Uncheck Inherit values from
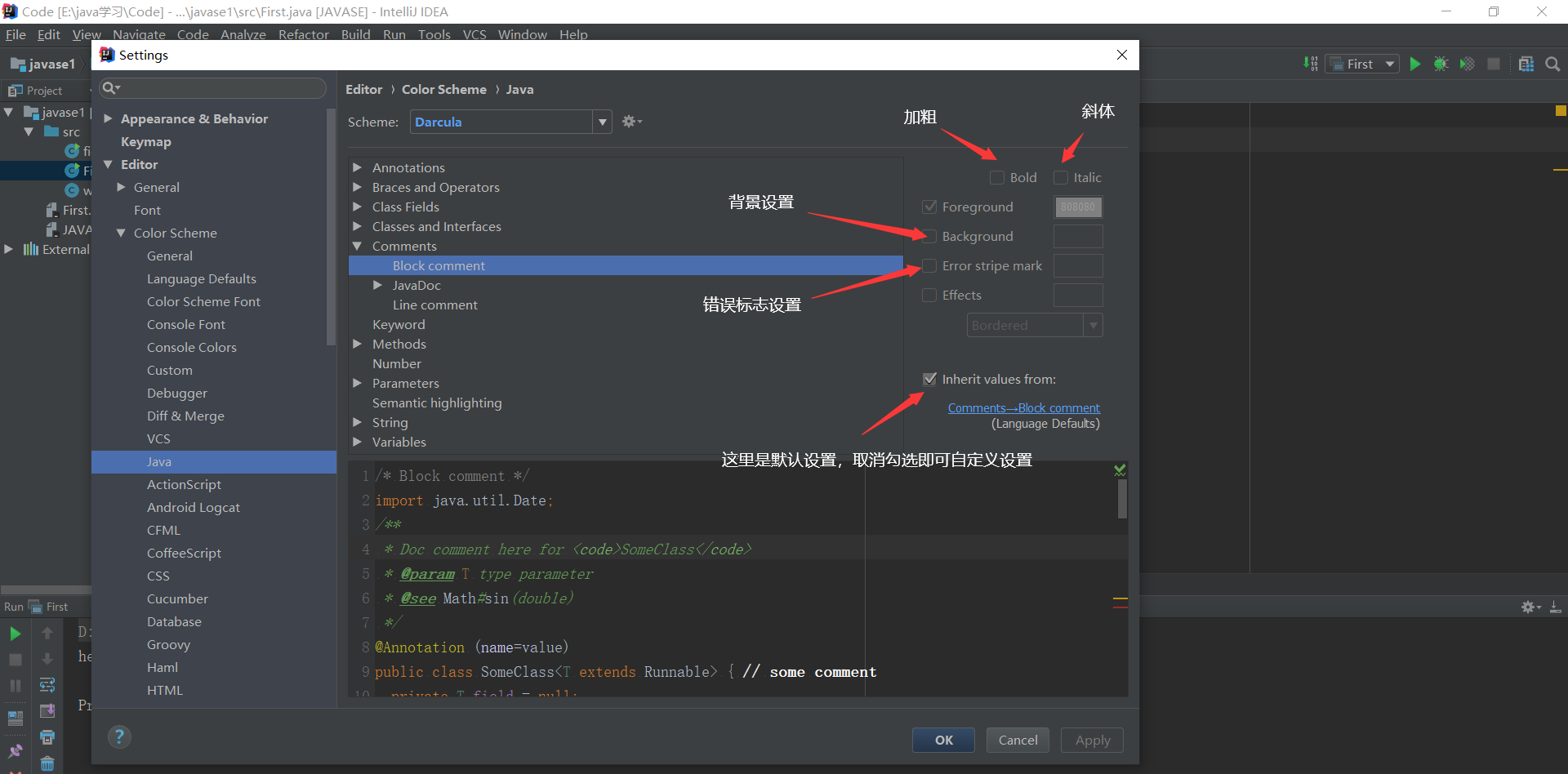 pyautogui.click(x=929, y=379)
